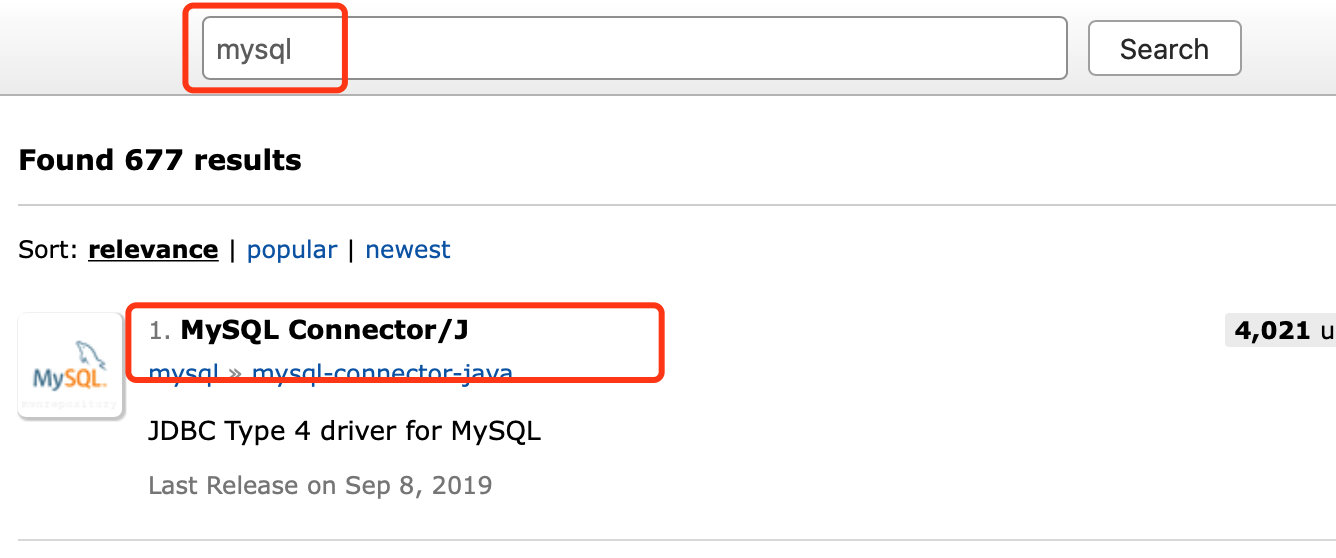The height and width of the screenshot is (558, 1336).
Task: Sort results by popular
Action: pos(292,249)
